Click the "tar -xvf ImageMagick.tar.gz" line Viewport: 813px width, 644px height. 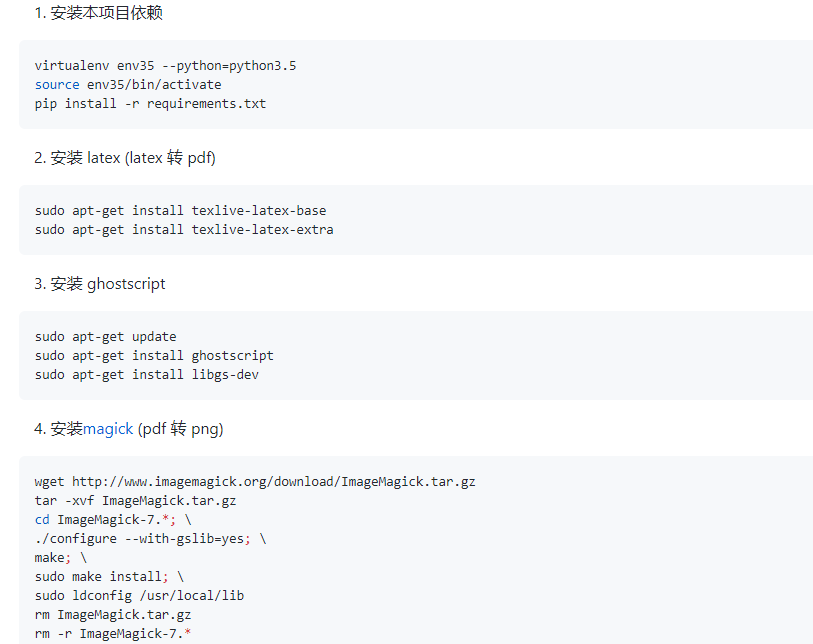[135, 501]
